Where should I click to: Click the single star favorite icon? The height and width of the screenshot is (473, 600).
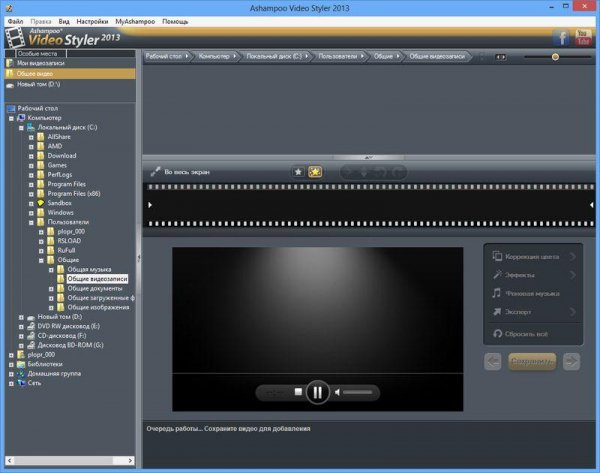coord(298,172)
